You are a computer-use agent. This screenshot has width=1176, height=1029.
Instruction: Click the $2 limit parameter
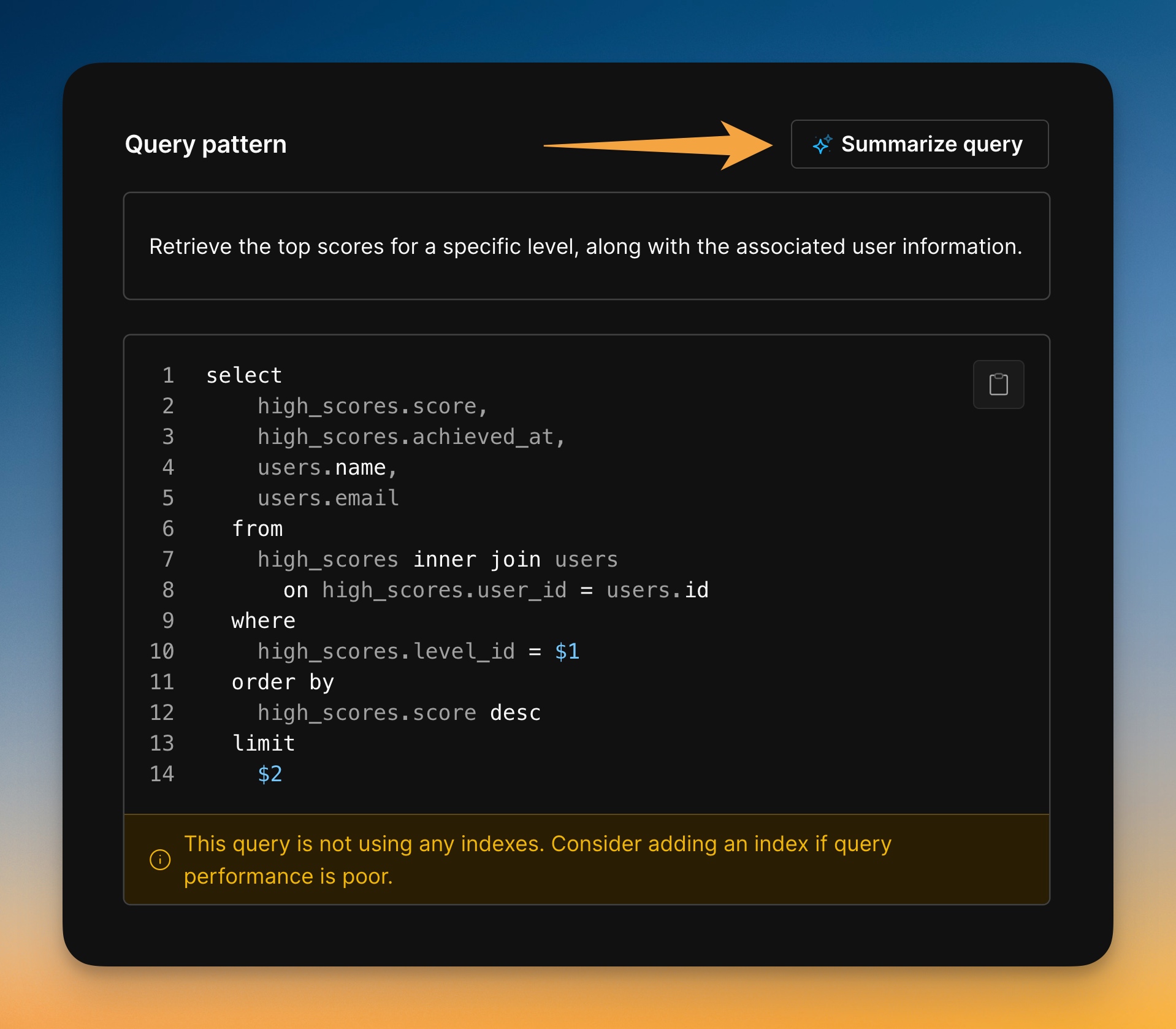270,774
